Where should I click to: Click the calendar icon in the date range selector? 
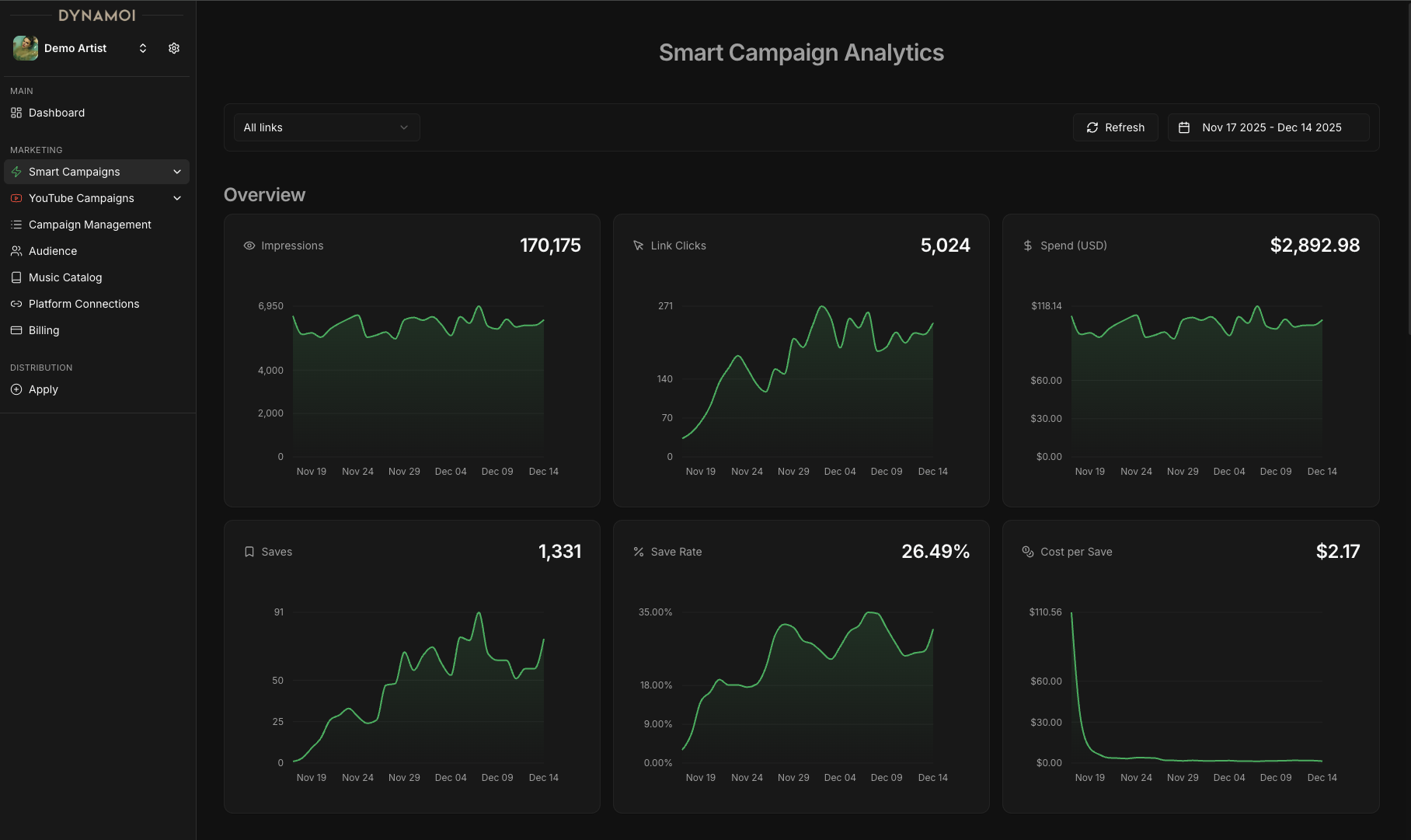[1184, 127]
